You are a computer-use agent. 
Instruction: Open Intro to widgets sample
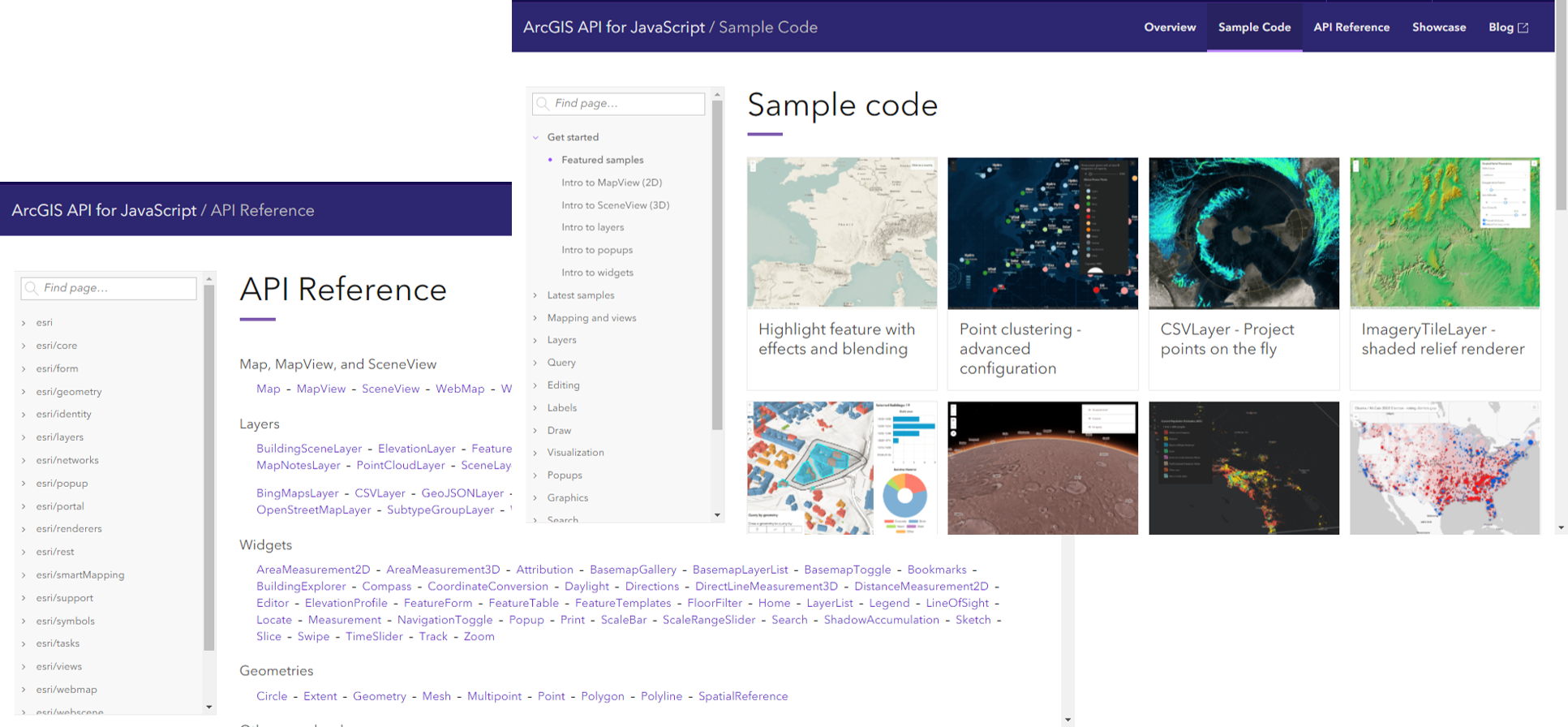click(x=597, y=273)
